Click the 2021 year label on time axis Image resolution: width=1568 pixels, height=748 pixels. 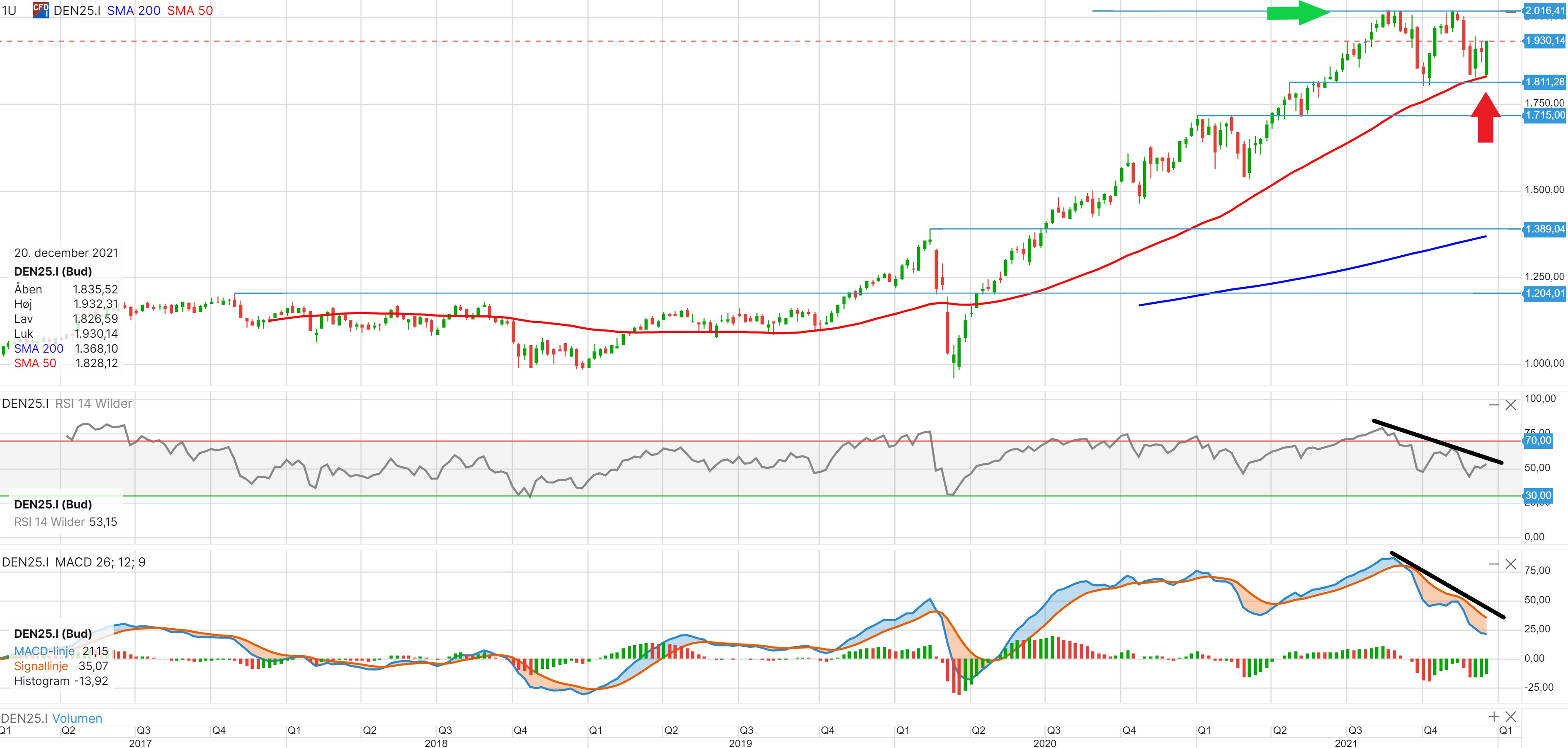click(x=1346, y=743)
